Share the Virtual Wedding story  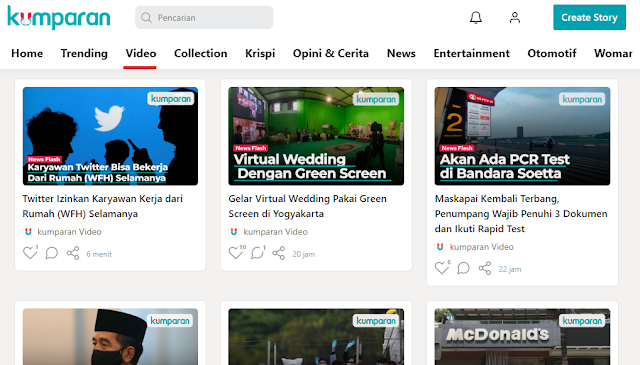coord(279,253)
